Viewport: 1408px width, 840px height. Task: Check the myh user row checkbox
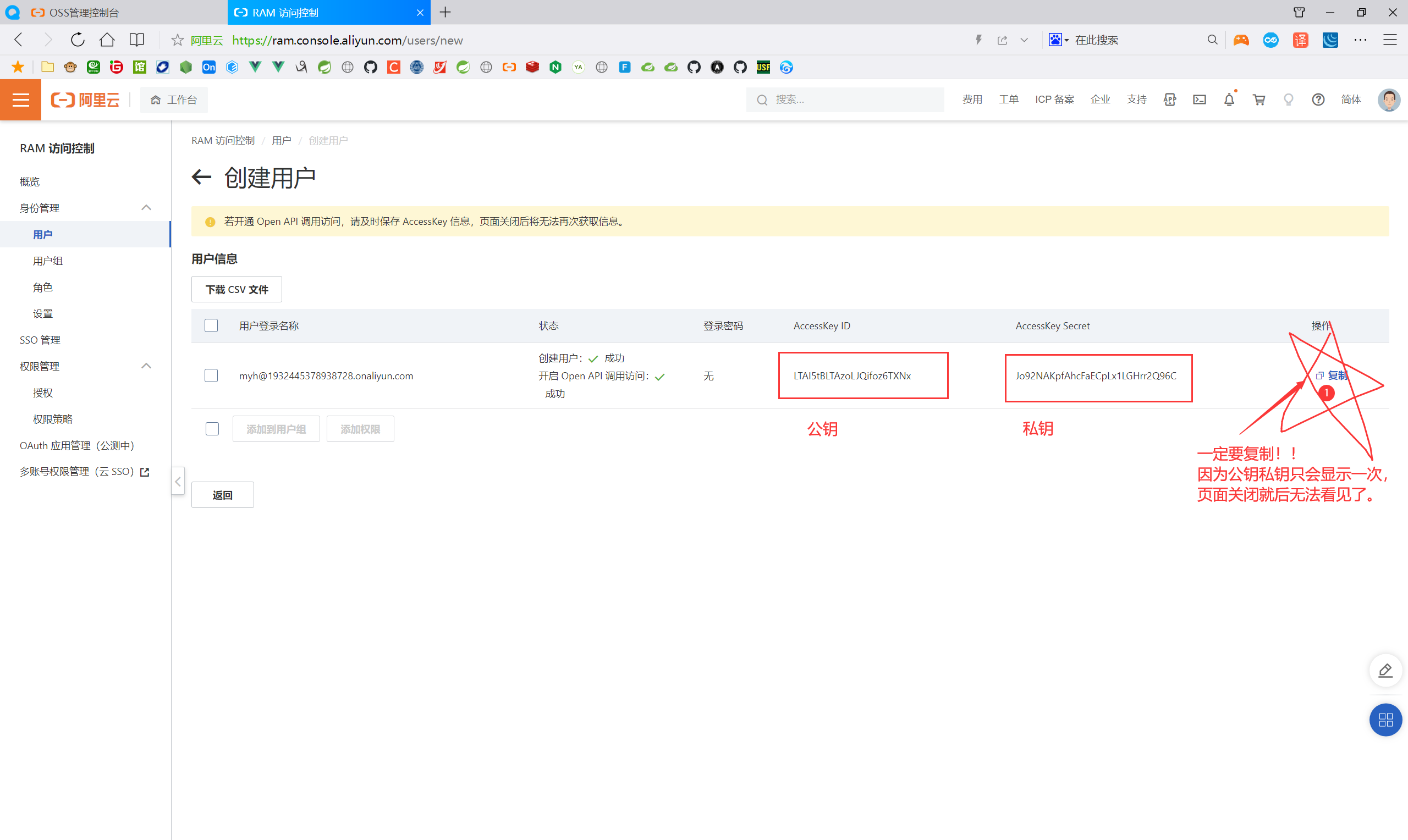[211, 376]
